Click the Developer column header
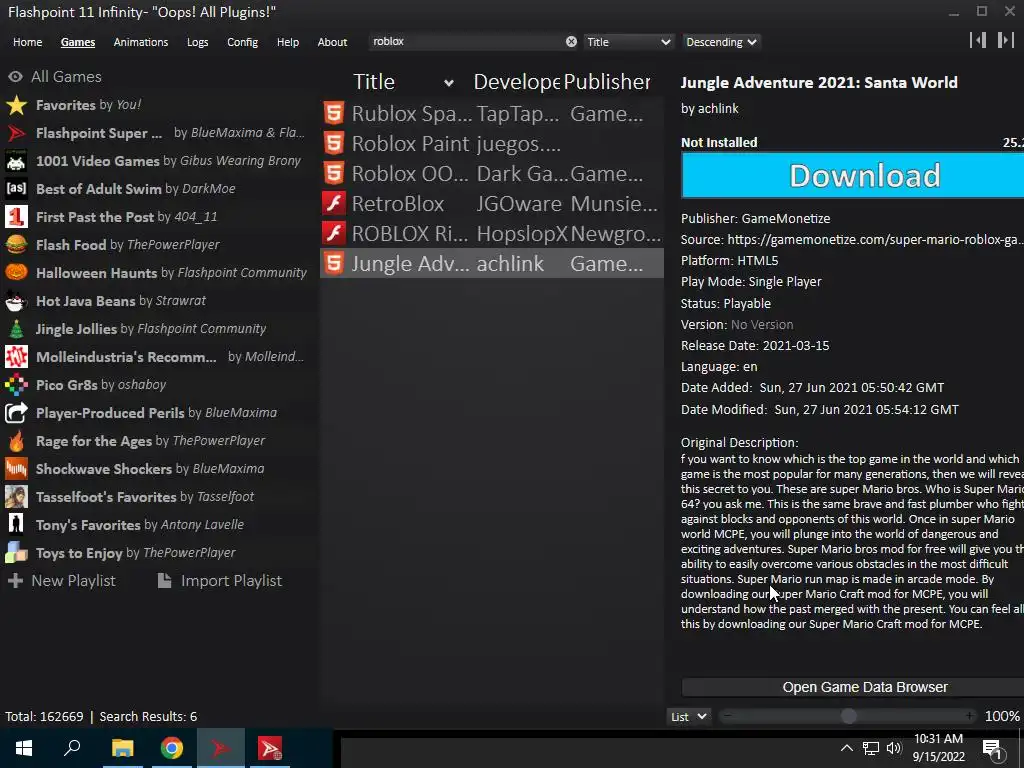The image size is (1024, 768). (x=516, y=82)
